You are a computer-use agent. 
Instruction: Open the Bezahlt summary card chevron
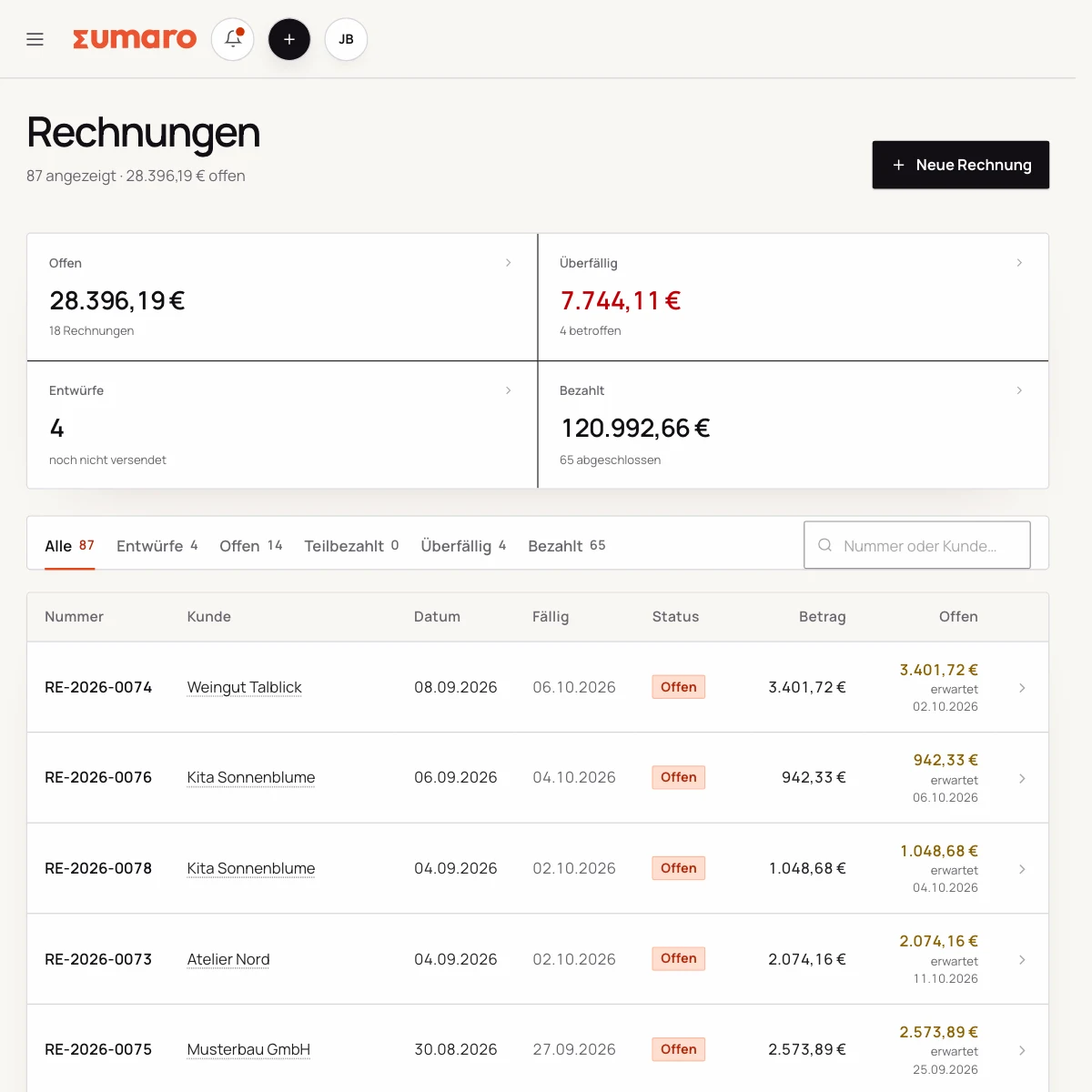pos(1019,390)
